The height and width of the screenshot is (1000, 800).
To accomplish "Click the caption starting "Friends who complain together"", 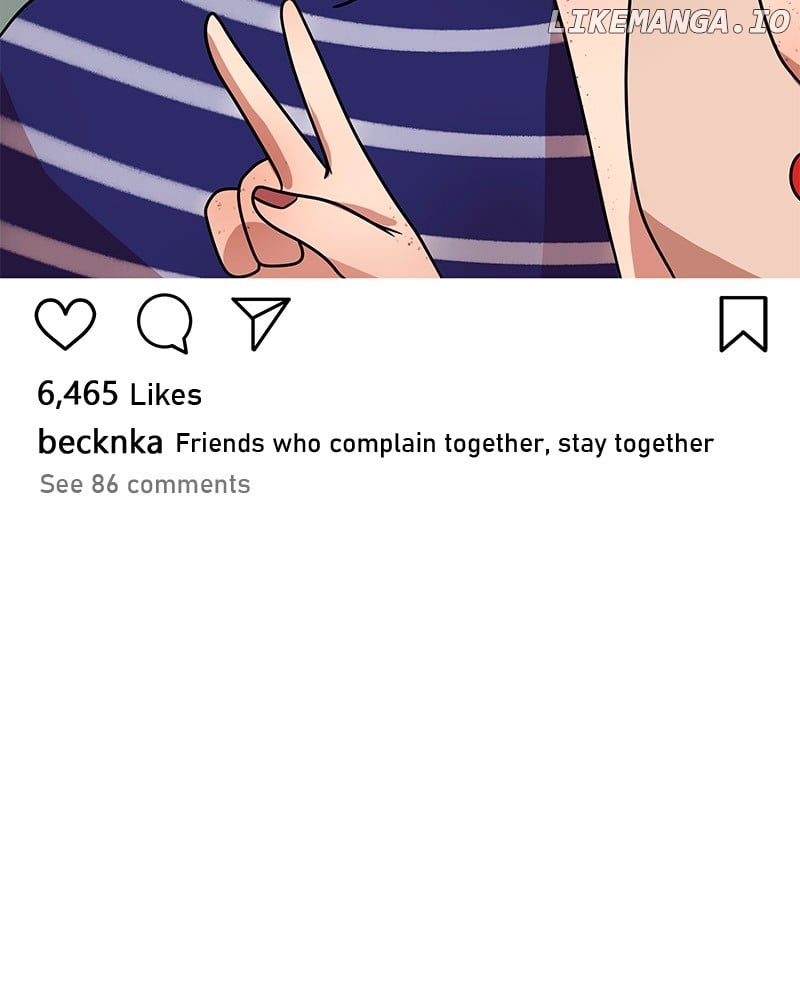I will pyautogui.click(x=444, y=443).
